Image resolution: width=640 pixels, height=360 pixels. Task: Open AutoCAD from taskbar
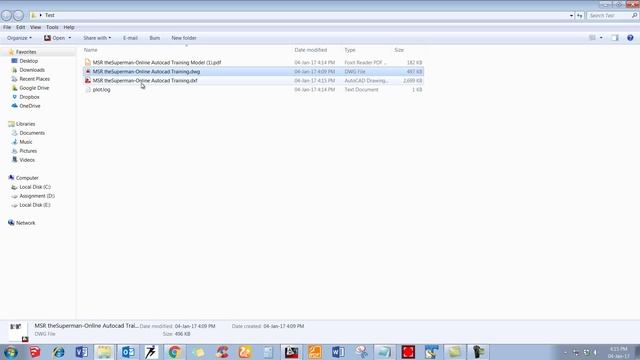click(x=291, y=352)
